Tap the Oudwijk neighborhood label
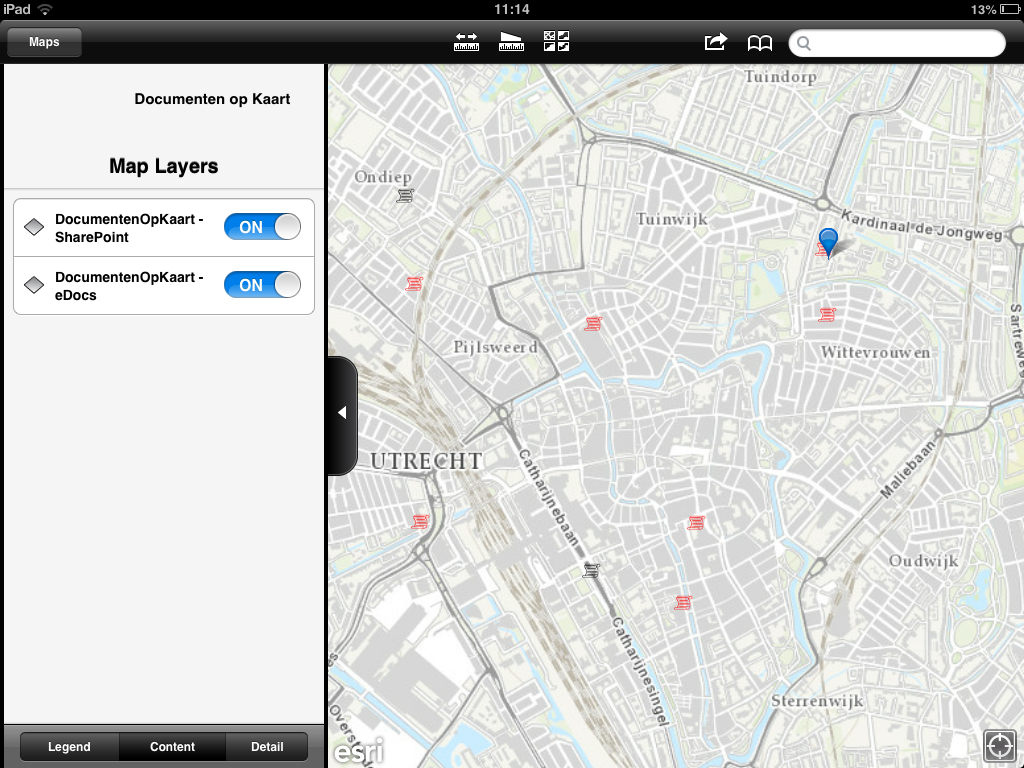 pos(923,561)
